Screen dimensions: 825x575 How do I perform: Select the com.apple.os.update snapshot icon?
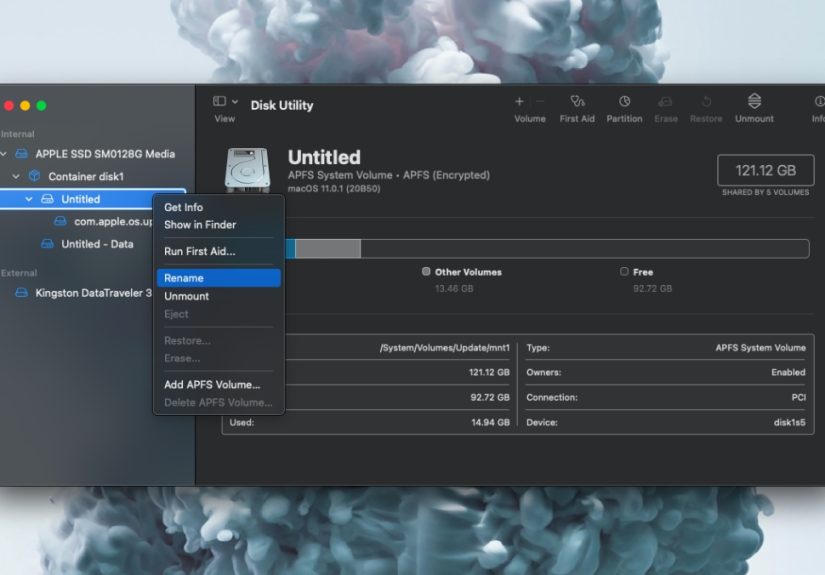tap(61, 221)
